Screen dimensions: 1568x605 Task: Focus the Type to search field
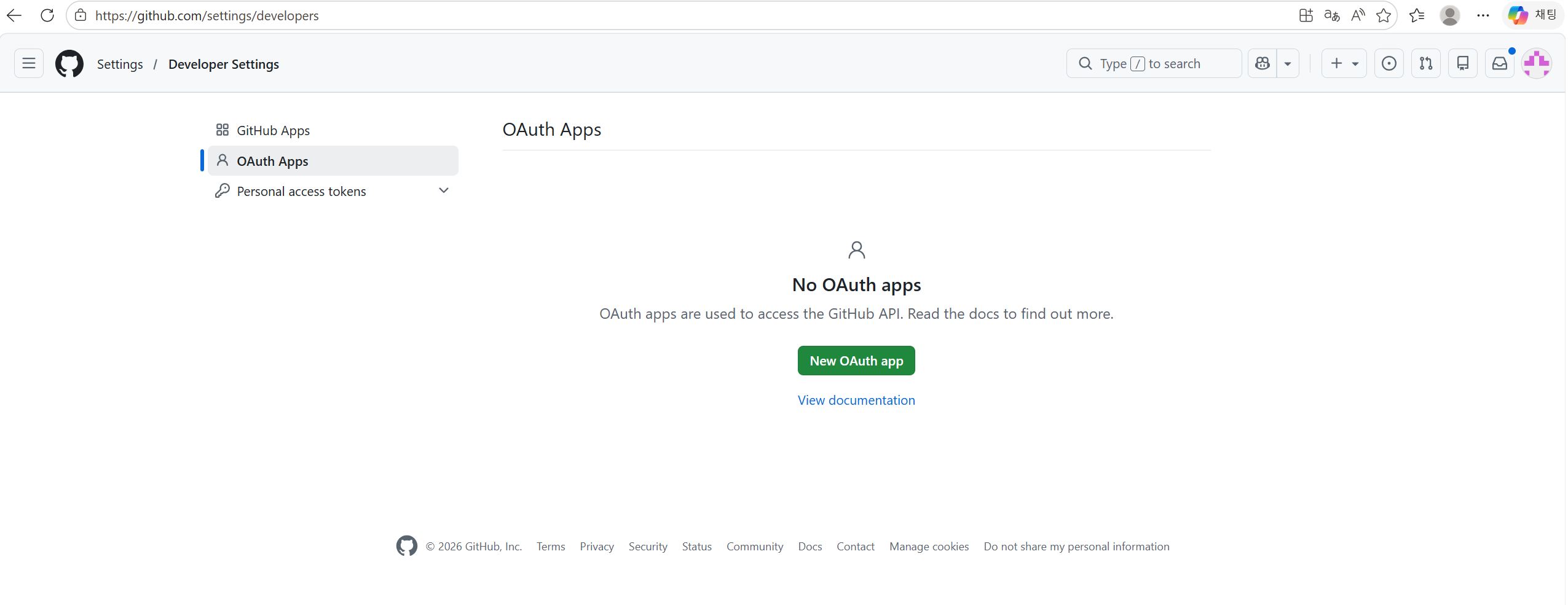[1154, 63]
